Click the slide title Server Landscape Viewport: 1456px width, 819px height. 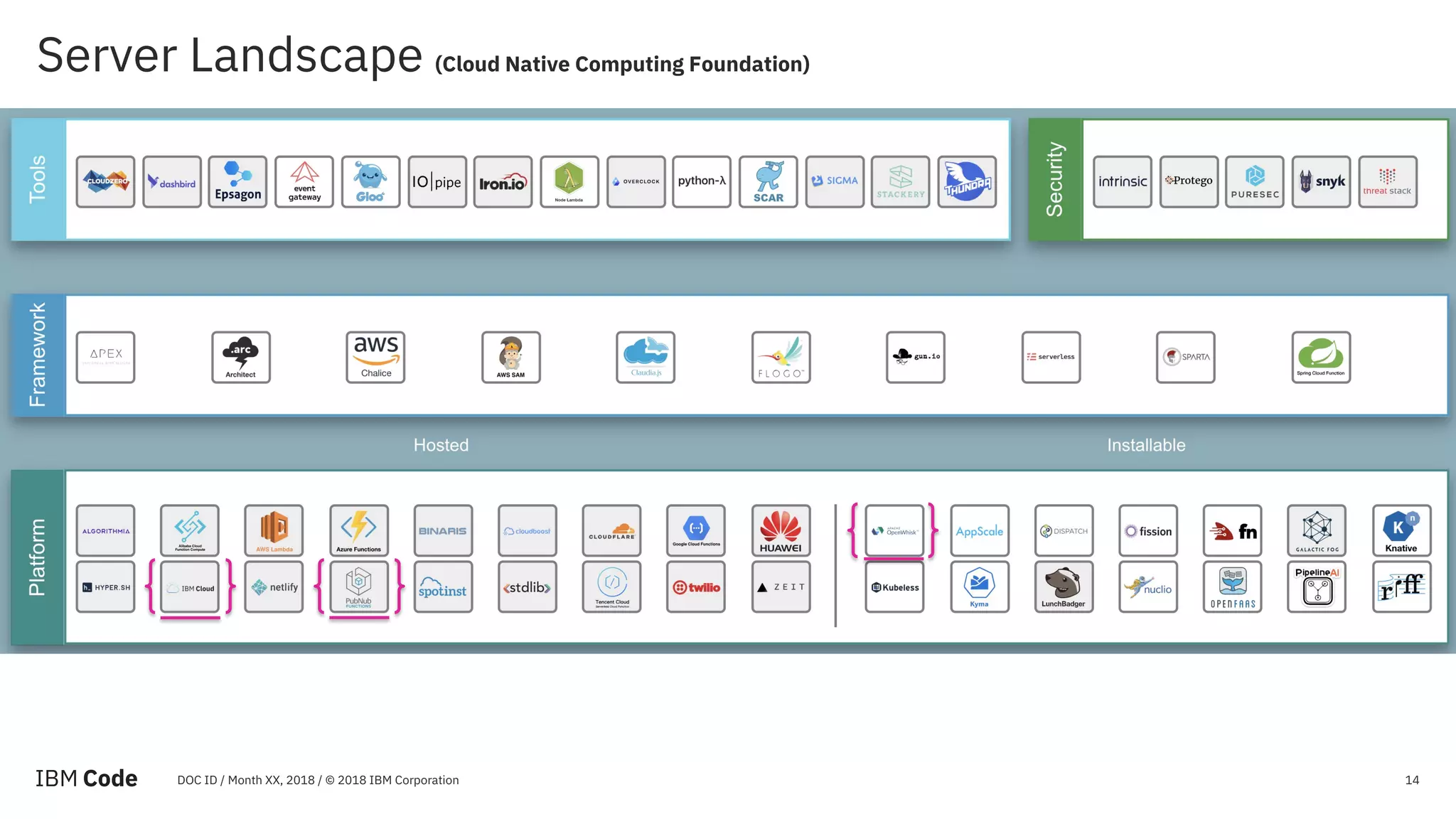(x=230, y=55)
